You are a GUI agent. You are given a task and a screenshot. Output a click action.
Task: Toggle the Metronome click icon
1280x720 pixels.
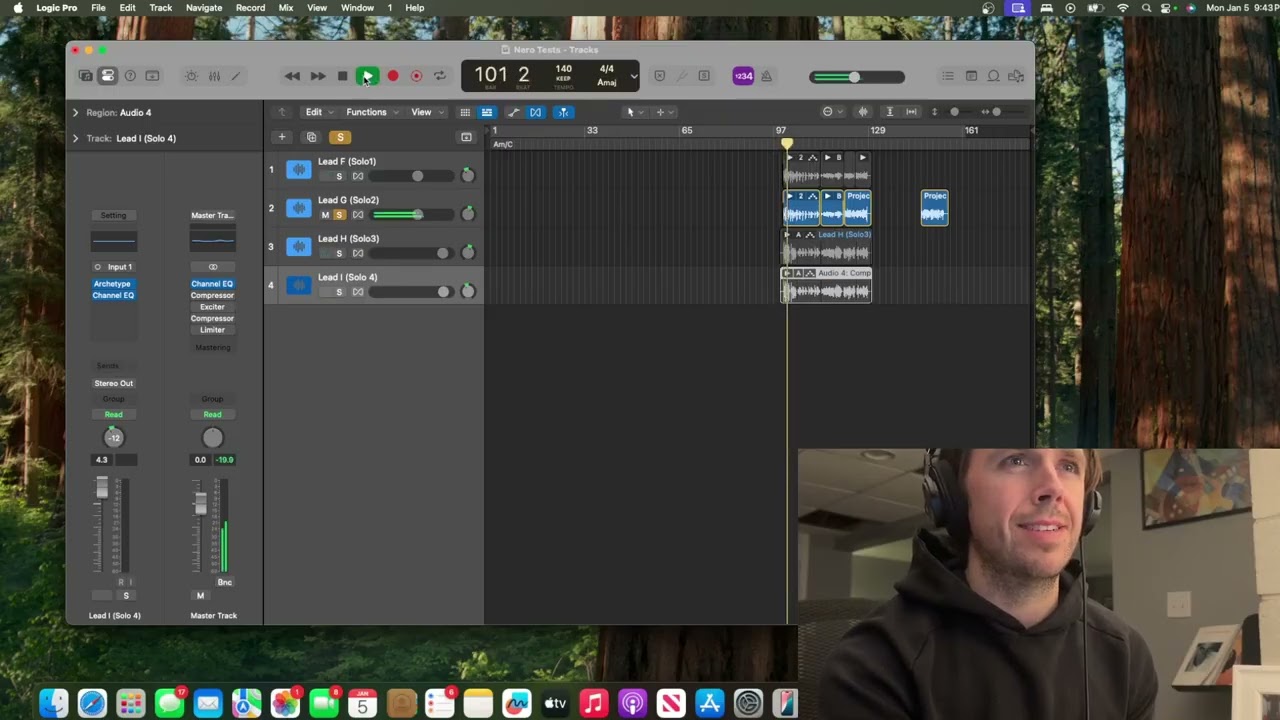pos(766,76)
